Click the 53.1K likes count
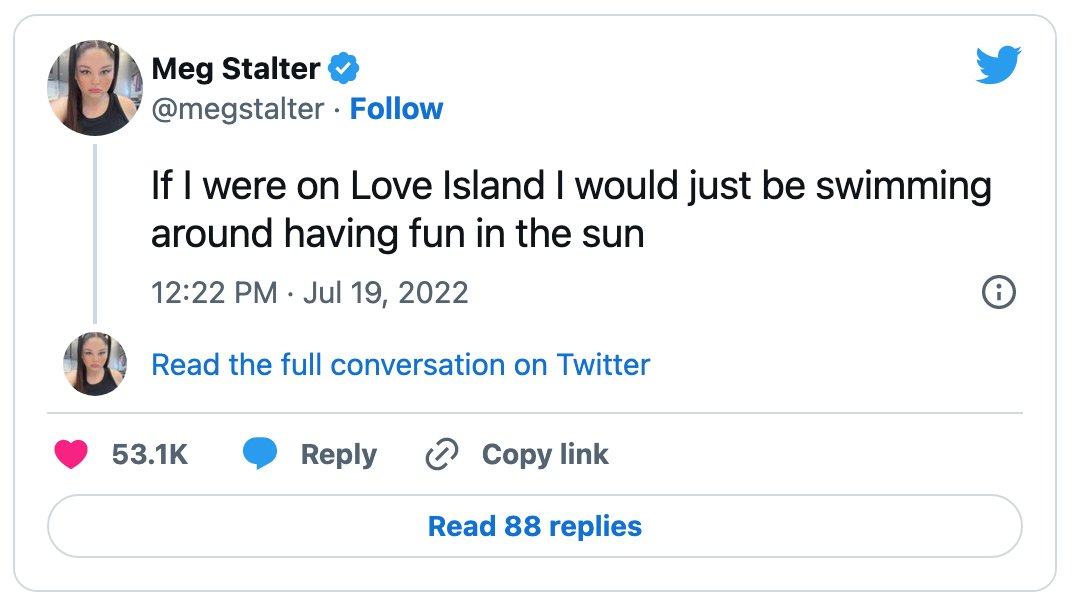Screen dimensions: 1078x613 pyautogui.click(x=150, y=454)
